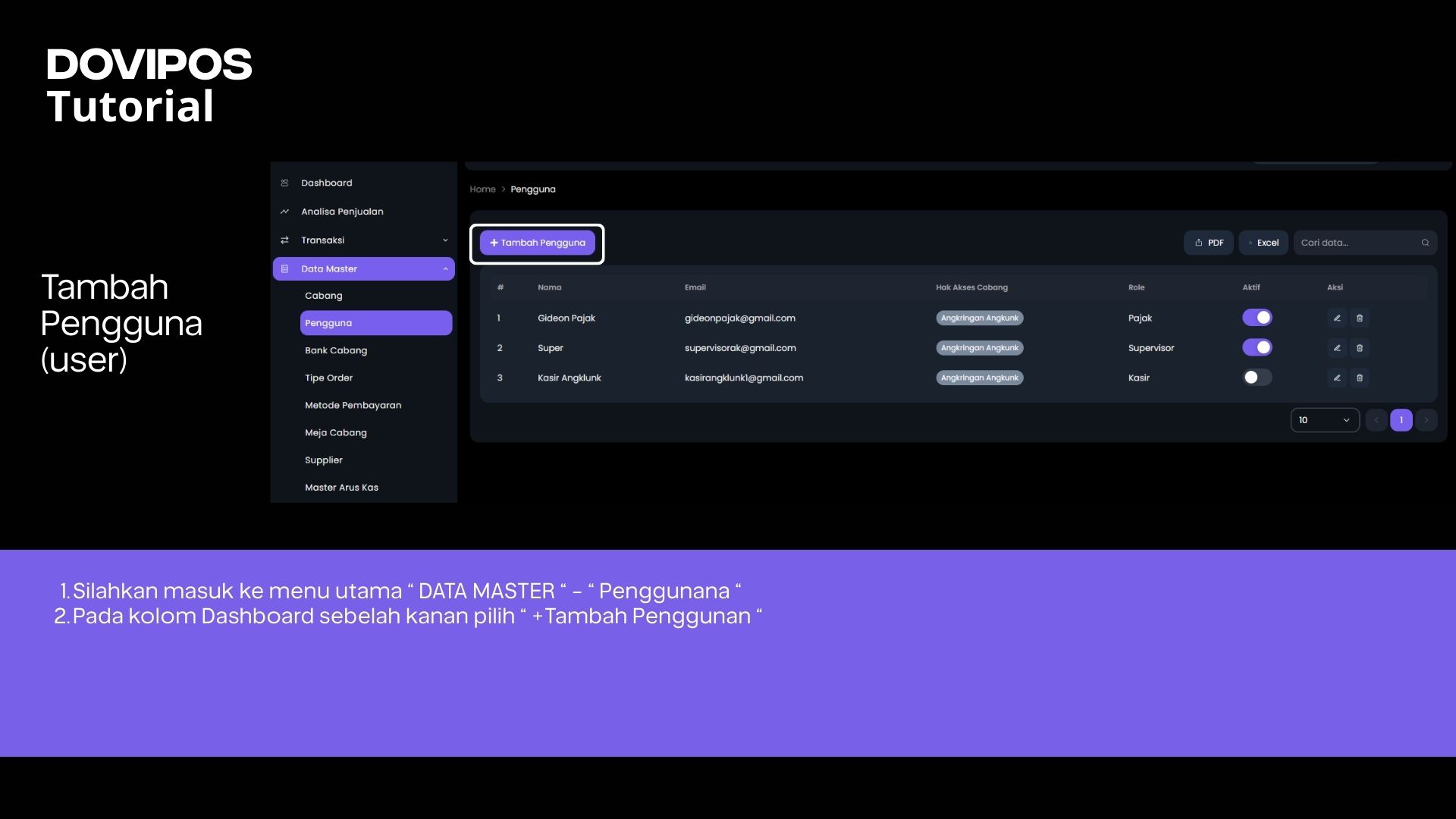Click Home breadcrumb link
Viewport: 1456px width, 819px height.
tap(482, 190)
